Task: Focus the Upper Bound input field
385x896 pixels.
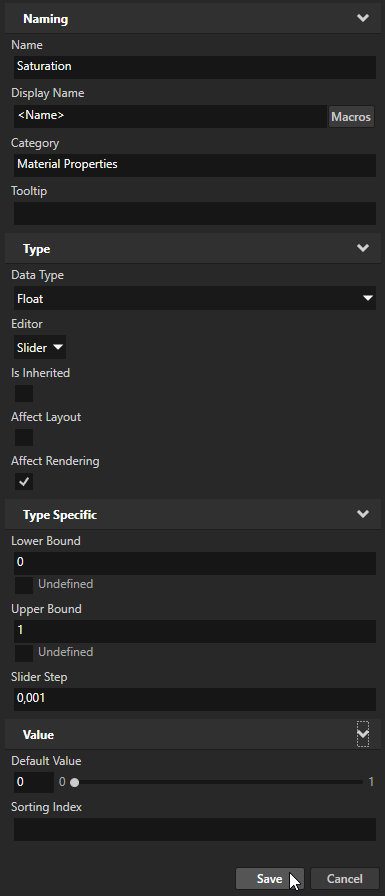Action: coord(195,631)
